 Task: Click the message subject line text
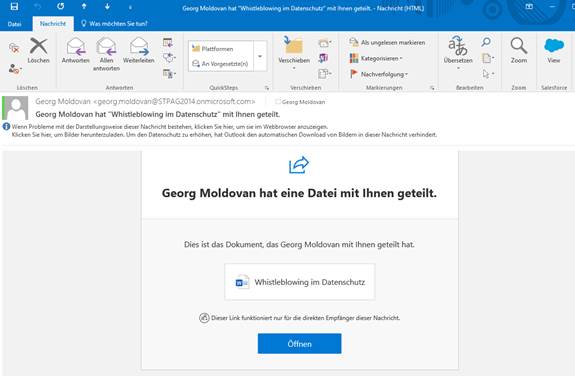[158, 114]
